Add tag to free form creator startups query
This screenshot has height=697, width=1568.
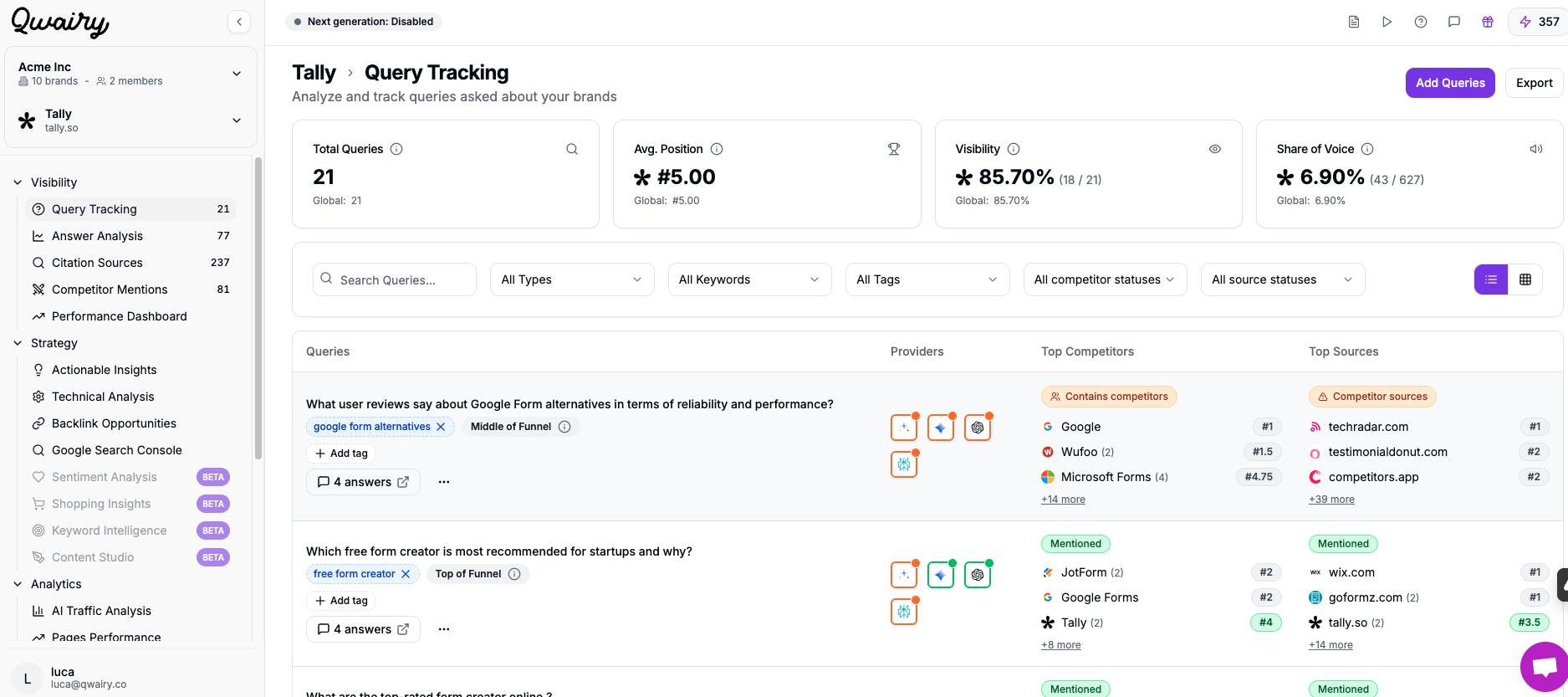point(341,601)
